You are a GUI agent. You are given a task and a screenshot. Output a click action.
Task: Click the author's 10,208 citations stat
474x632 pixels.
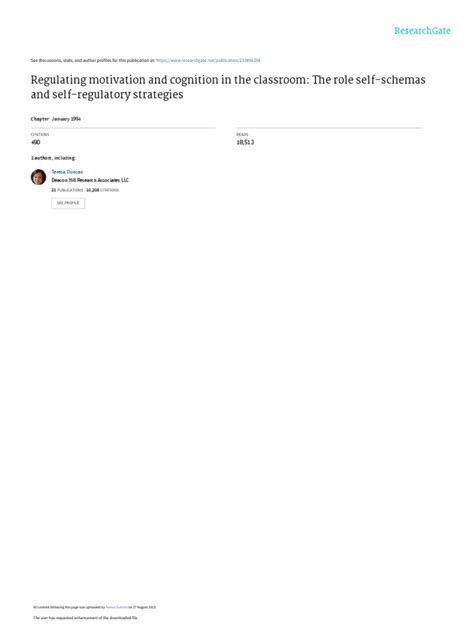click(102, 190)
